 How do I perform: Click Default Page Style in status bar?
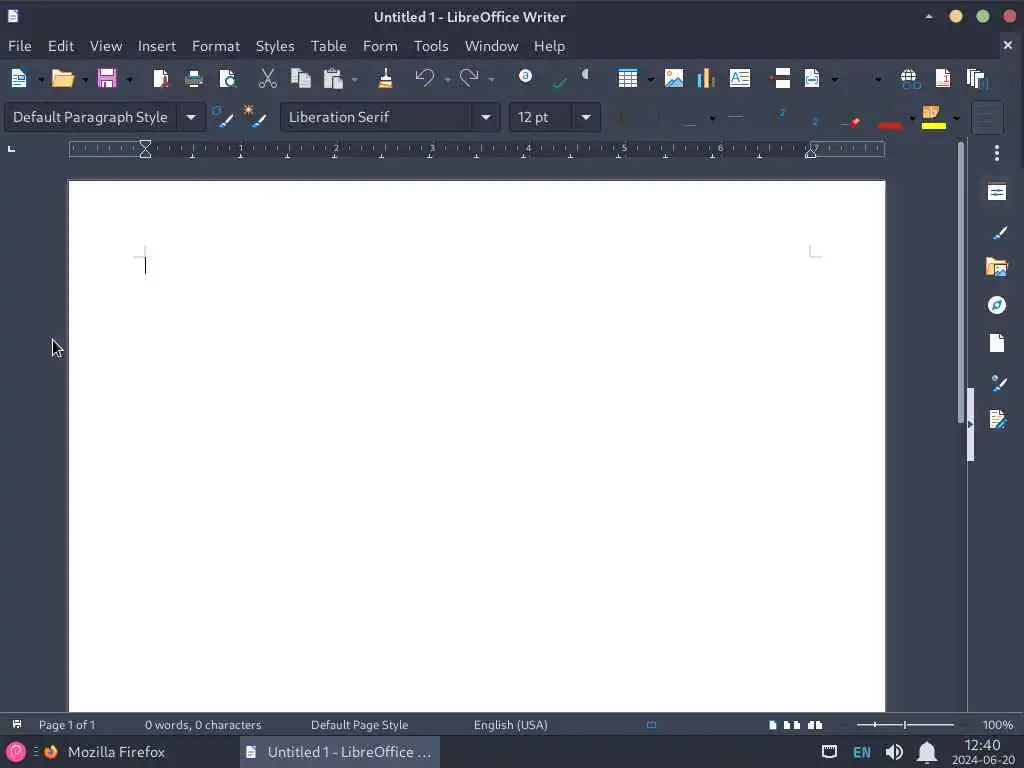359,725
